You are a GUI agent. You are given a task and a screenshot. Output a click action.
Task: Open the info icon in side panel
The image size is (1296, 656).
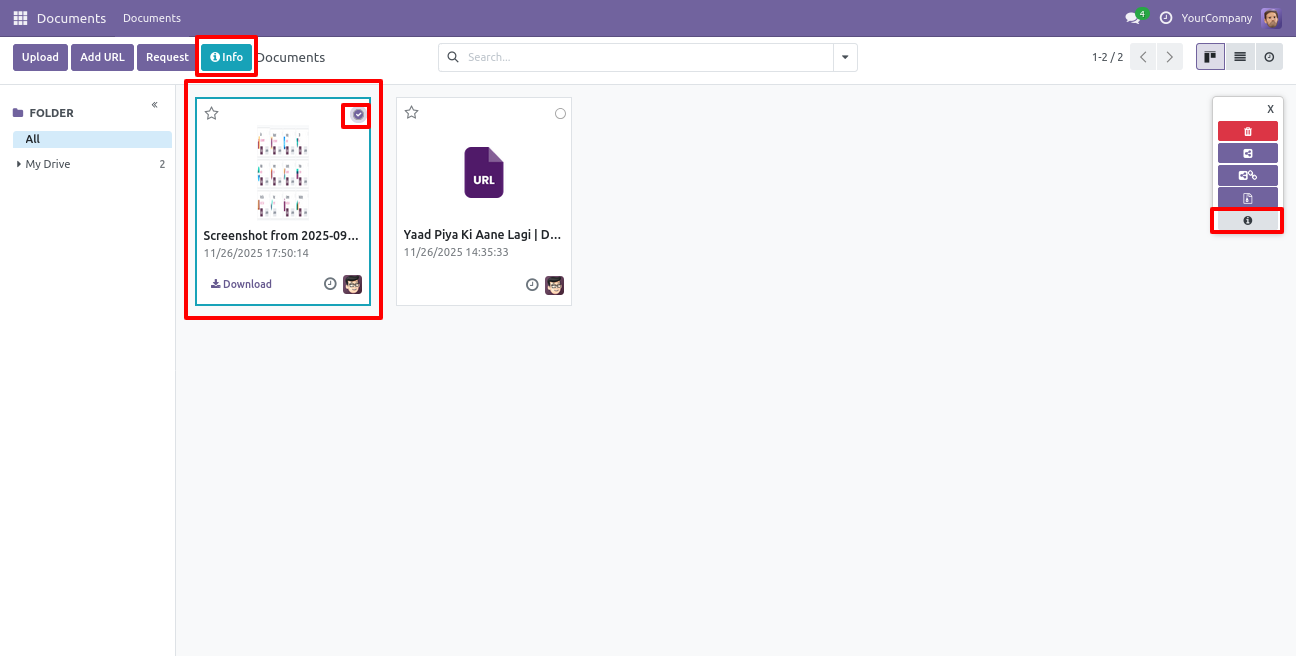[1247, 220]
